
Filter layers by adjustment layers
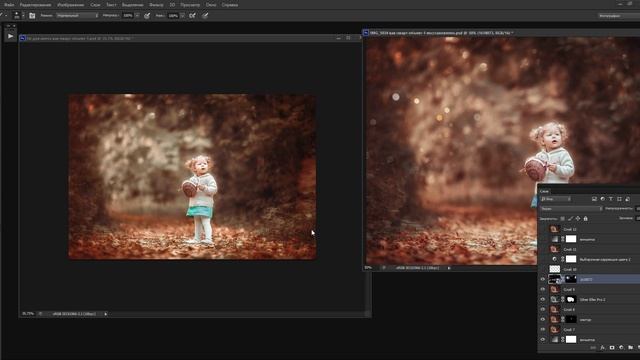[x=602, y=199]
